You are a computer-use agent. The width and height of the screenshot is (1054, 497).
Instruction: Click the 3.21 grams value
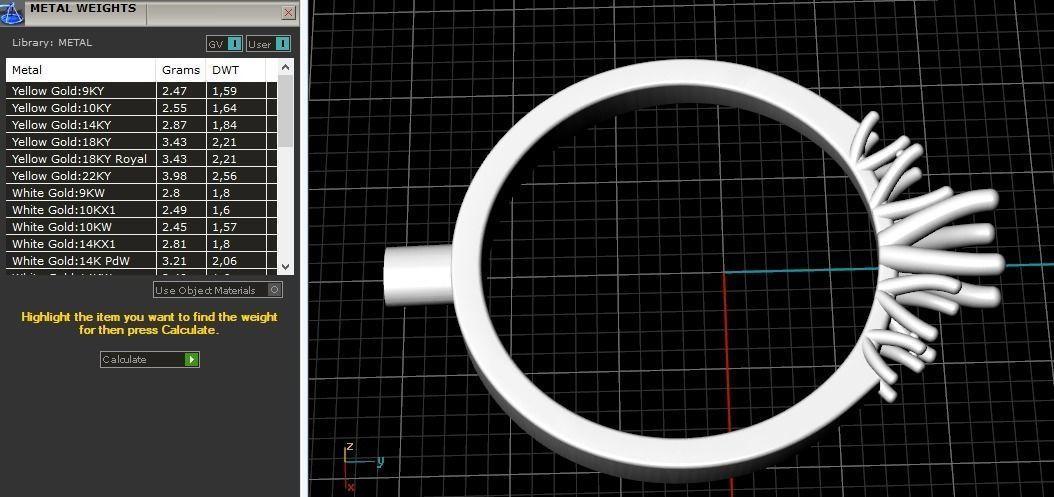click(174, 261)
